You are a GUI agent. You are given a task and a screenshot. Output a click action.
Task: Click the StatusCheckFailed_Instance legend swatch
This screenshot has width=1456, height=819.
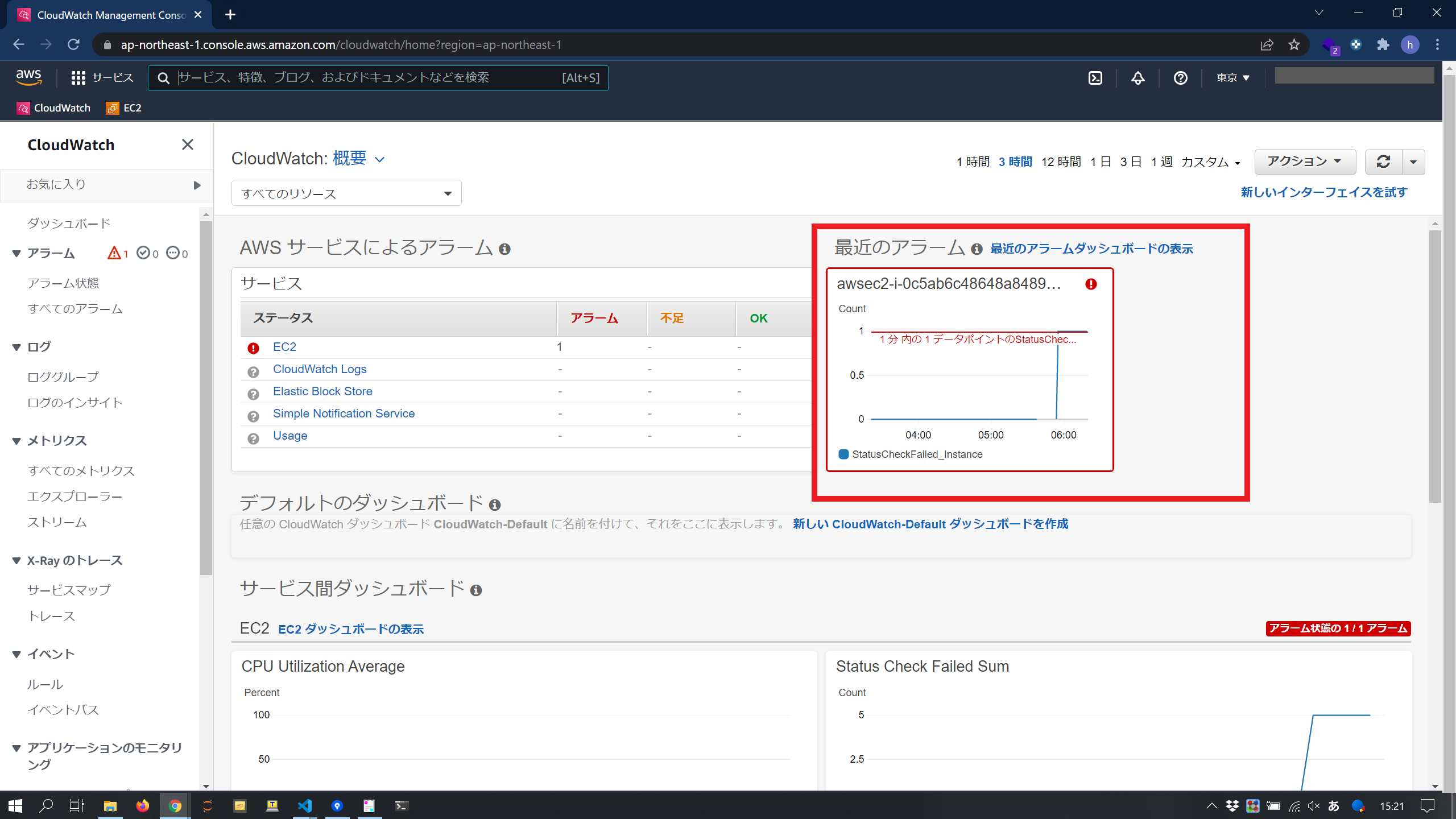click(x=843, y=454)
